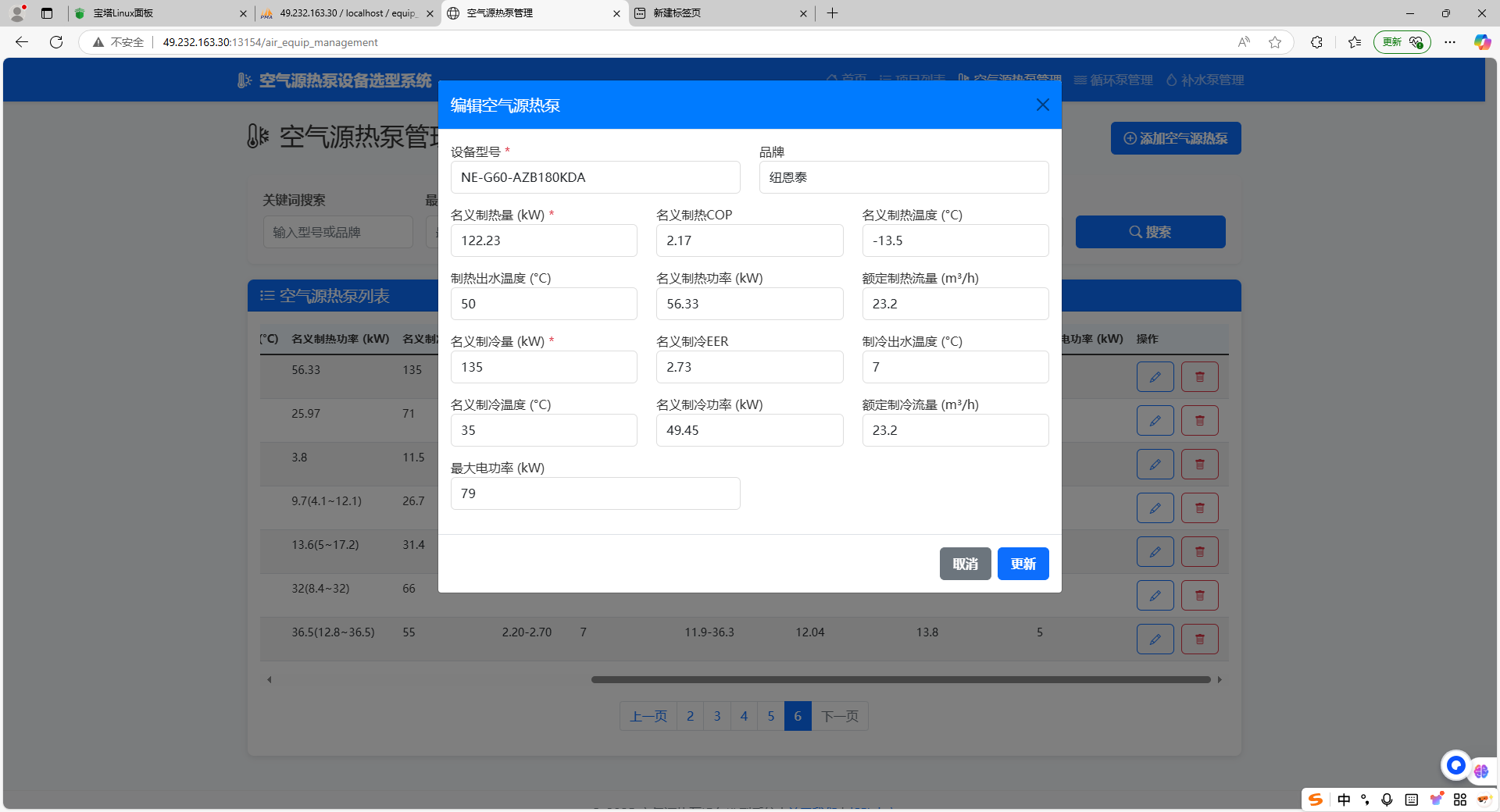Click the 品牌 input field

(x=904, y=177)
